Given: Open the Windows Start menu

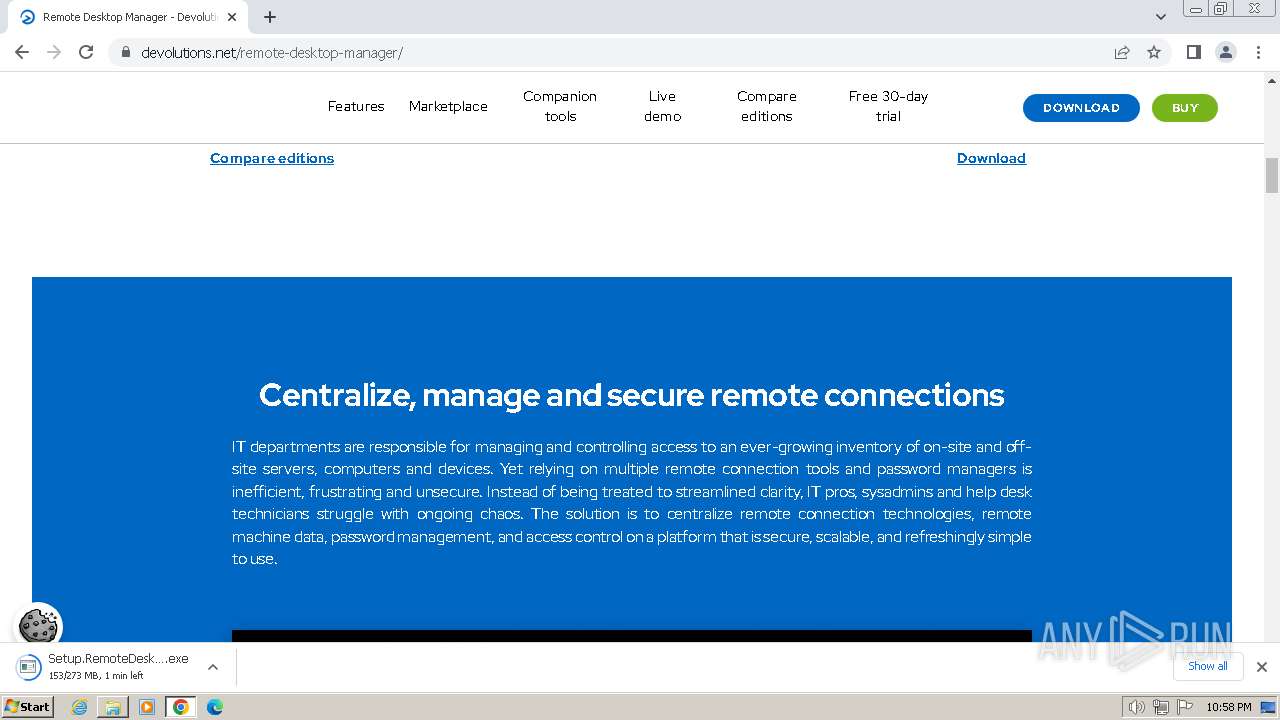Looking at the screenshot, I should click(x=27, y=707).
